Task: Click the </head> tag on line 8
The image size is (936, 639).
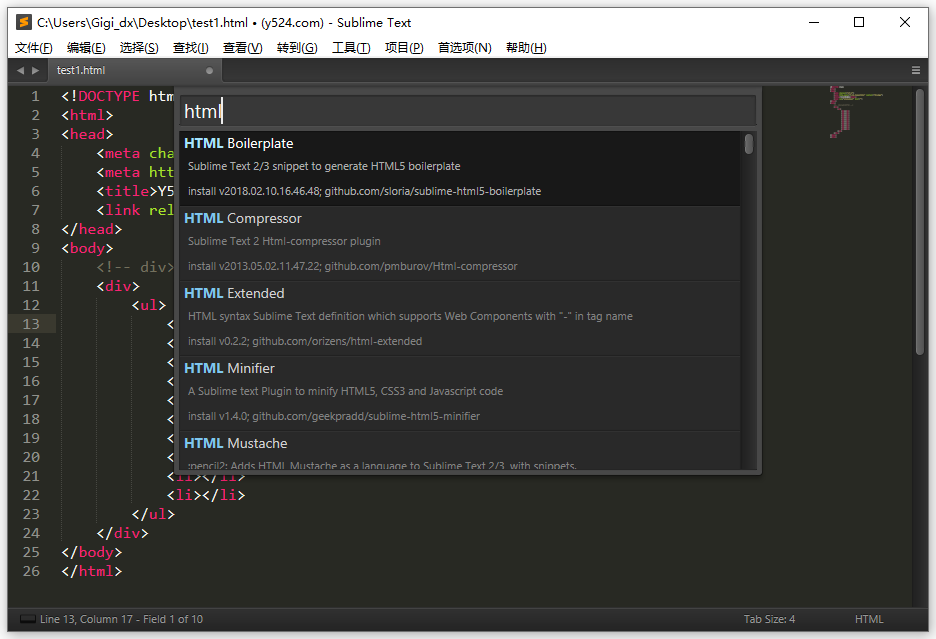Action: point(91,229)
